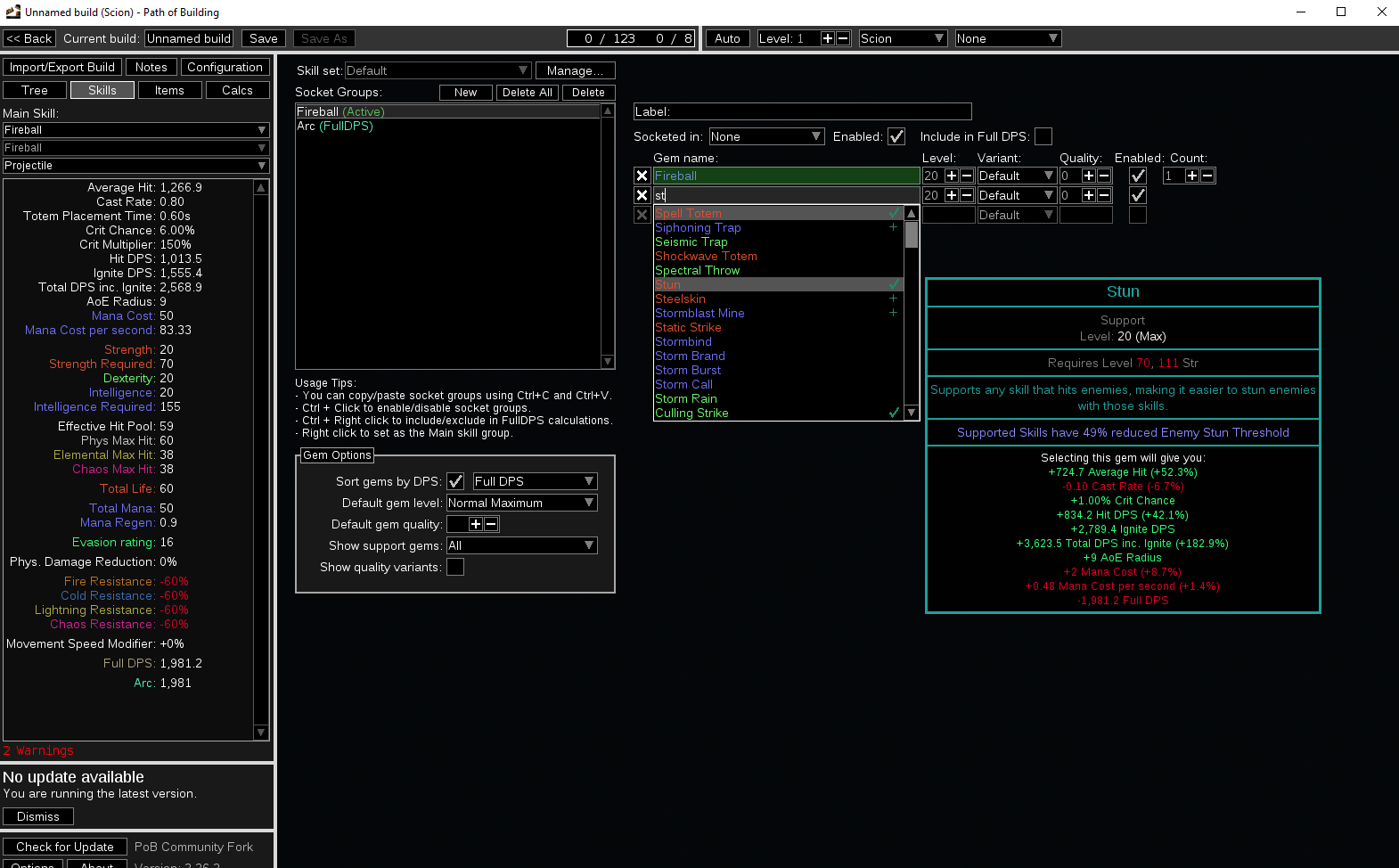
Task: Decrease Fireball gem count
Action: coord(1207,176)
